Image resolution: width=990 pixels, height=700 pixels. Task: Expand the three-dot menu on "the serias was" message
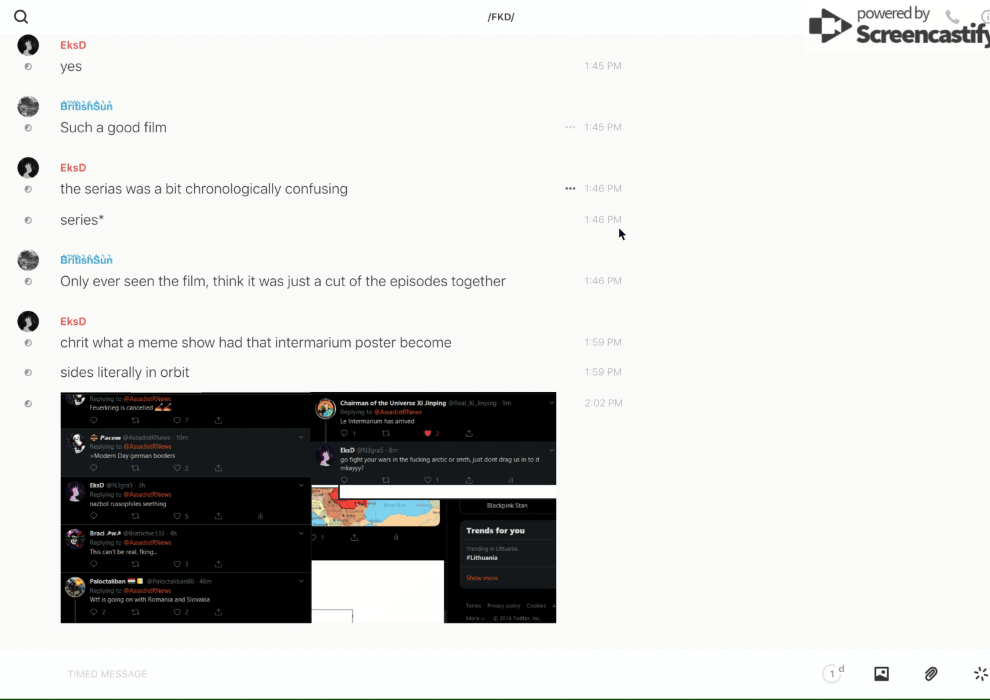[570, 188]
